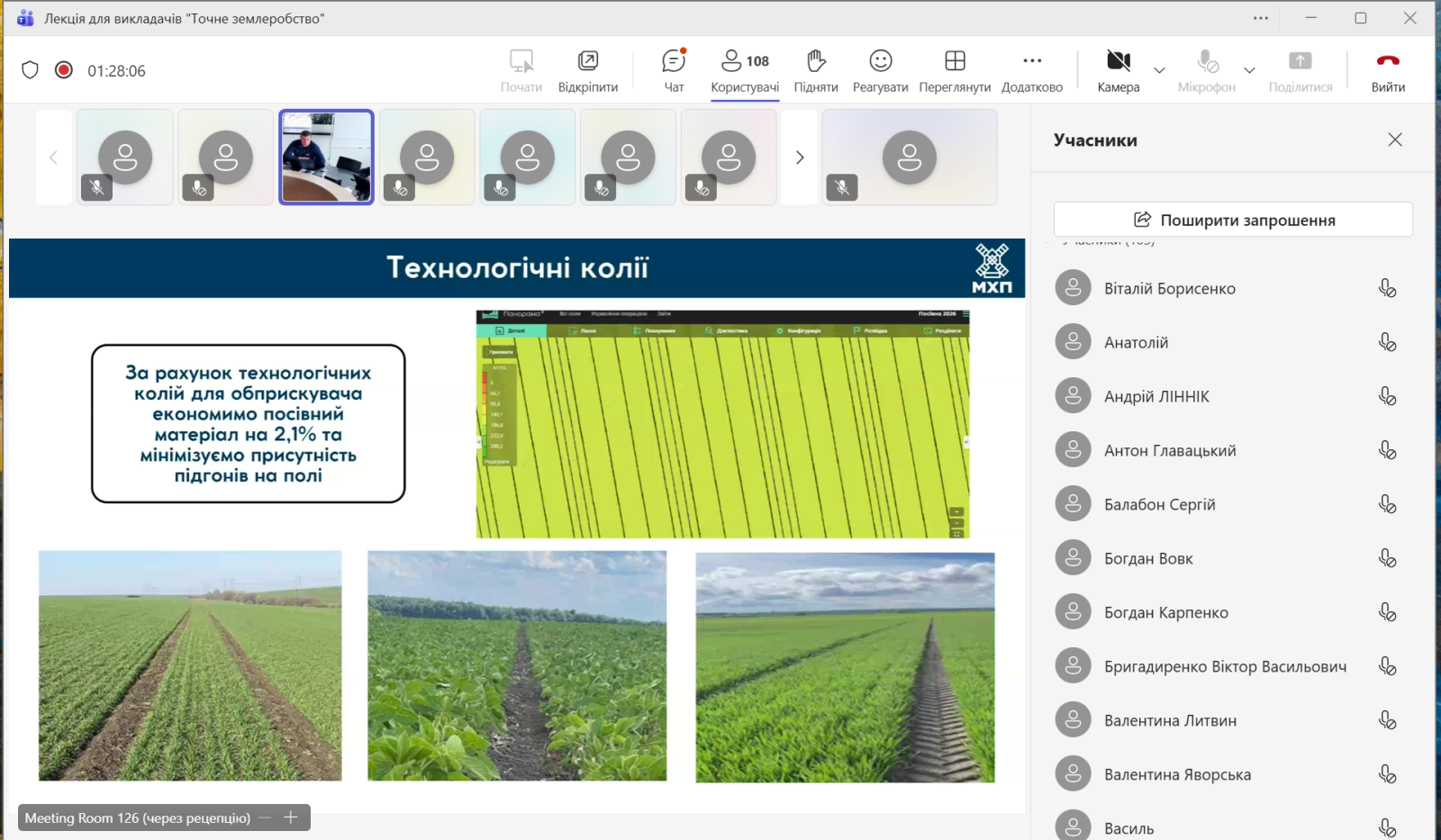Toggle the Користувачі participants panel
1441x840 pixels.
pos(745,70)
